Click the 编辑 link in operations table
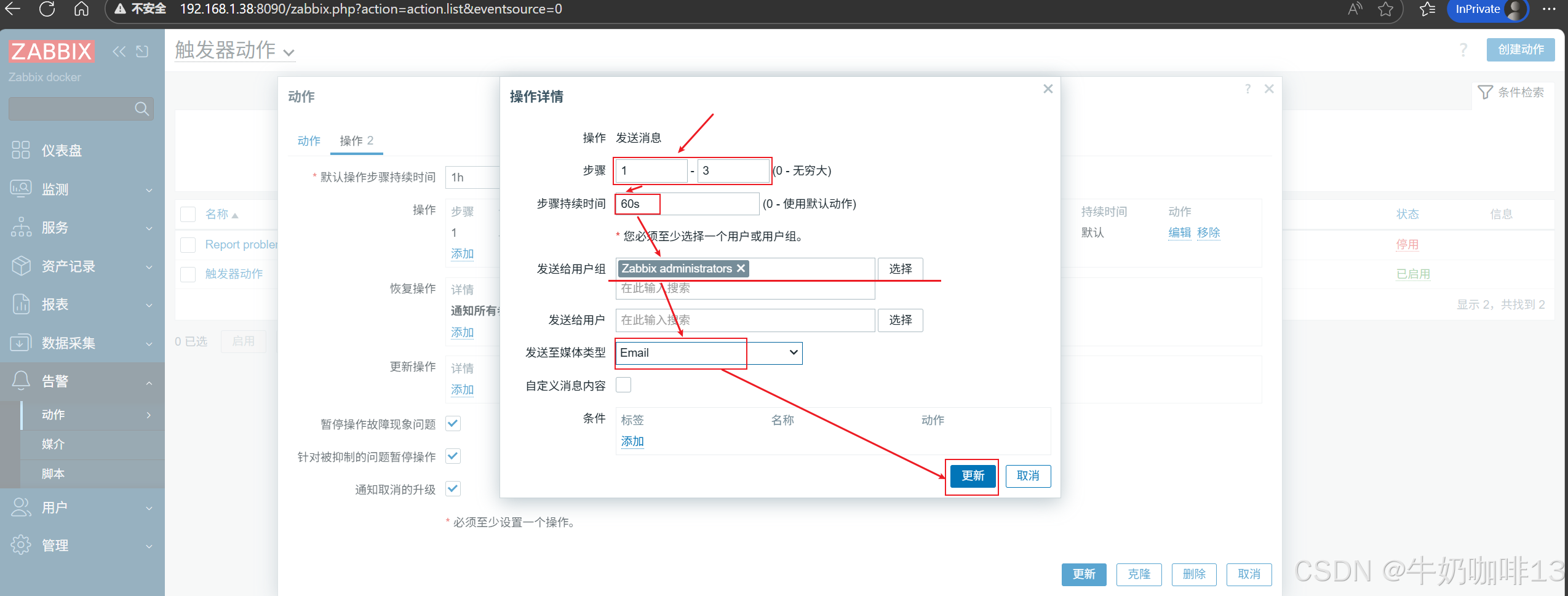 1179,232
